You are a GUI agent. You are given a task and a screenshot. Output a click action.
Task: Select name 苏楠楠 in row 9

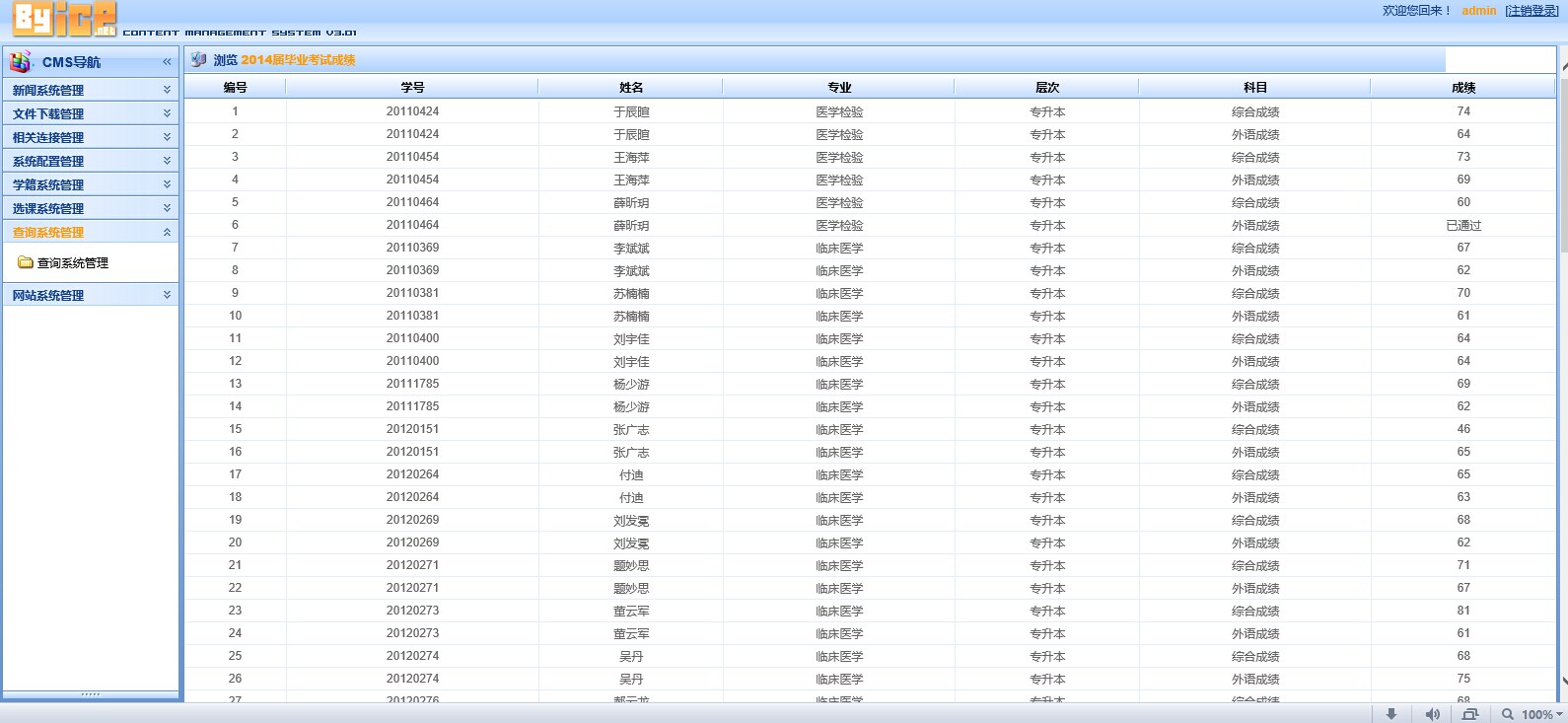tap(631, 293)
